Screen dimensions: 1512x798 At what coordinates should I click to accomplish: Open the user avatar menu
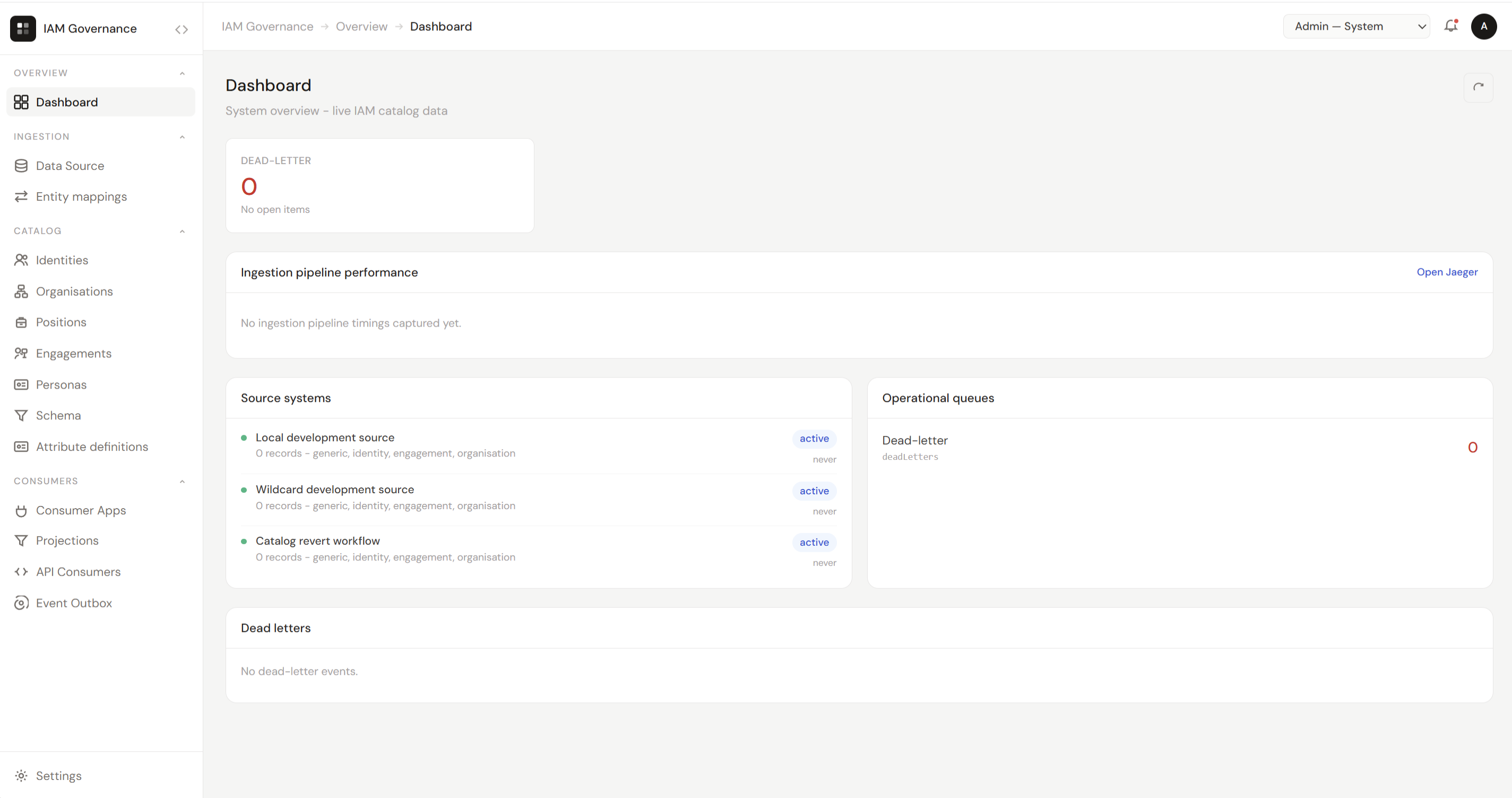(x=1484, y=27)
